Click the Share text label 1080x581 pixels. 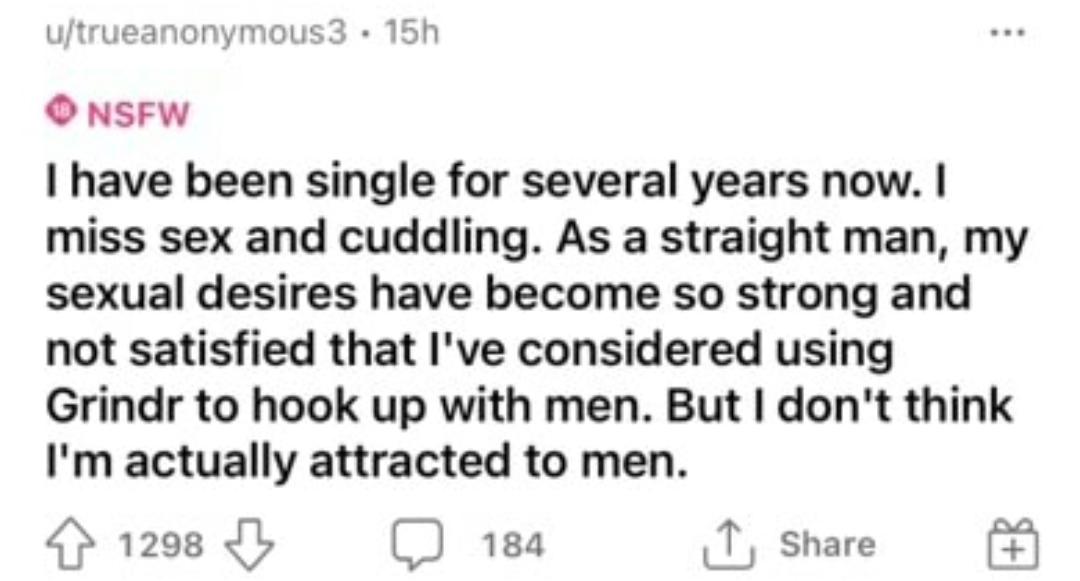coord(827,545)
